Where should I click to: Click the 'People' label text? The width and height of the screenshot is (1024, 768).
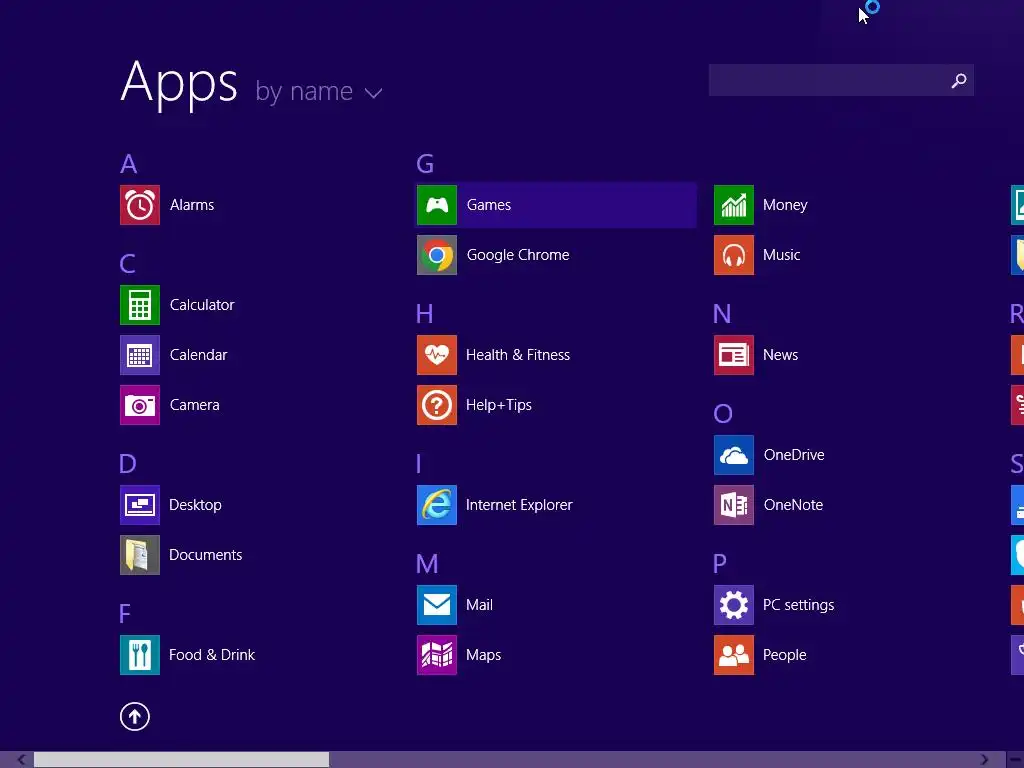785,655
